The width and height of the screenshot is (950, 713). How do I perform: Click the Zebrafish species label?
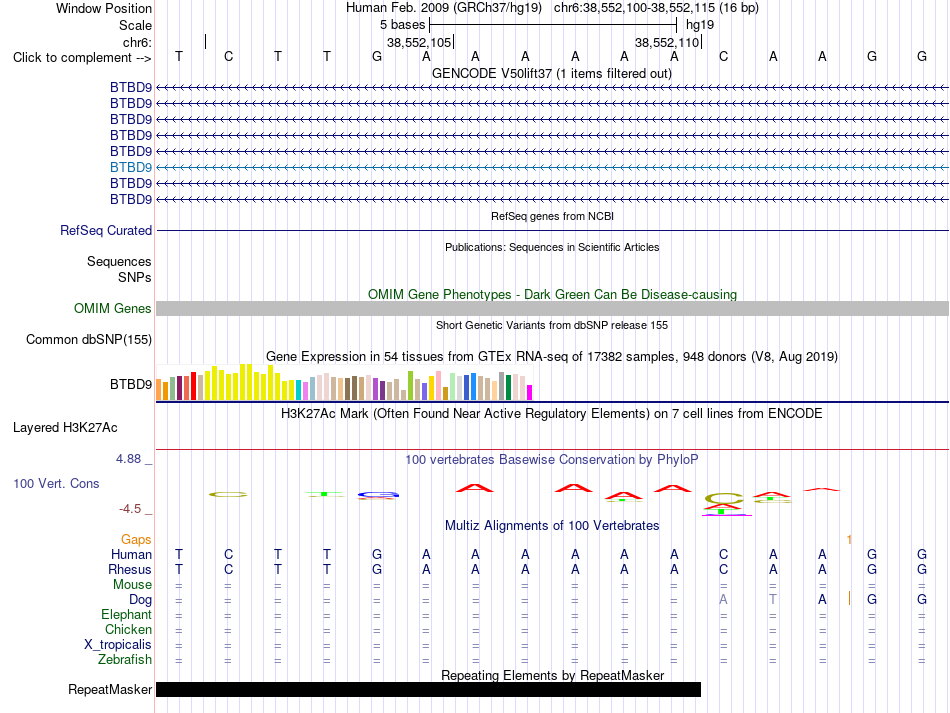[x=125, y=659]
